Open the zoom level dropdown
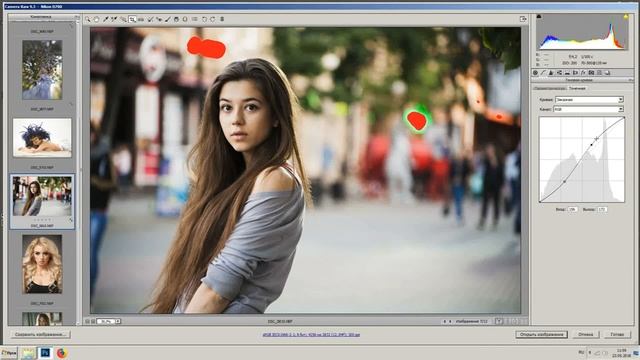 click(x=118, y=322)
